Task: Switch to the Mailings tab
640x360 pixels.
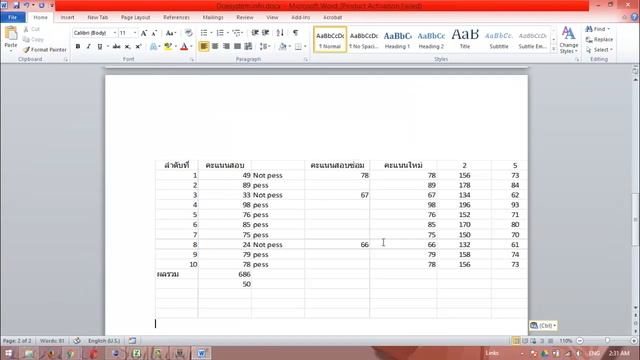Action: pos(213,18)
